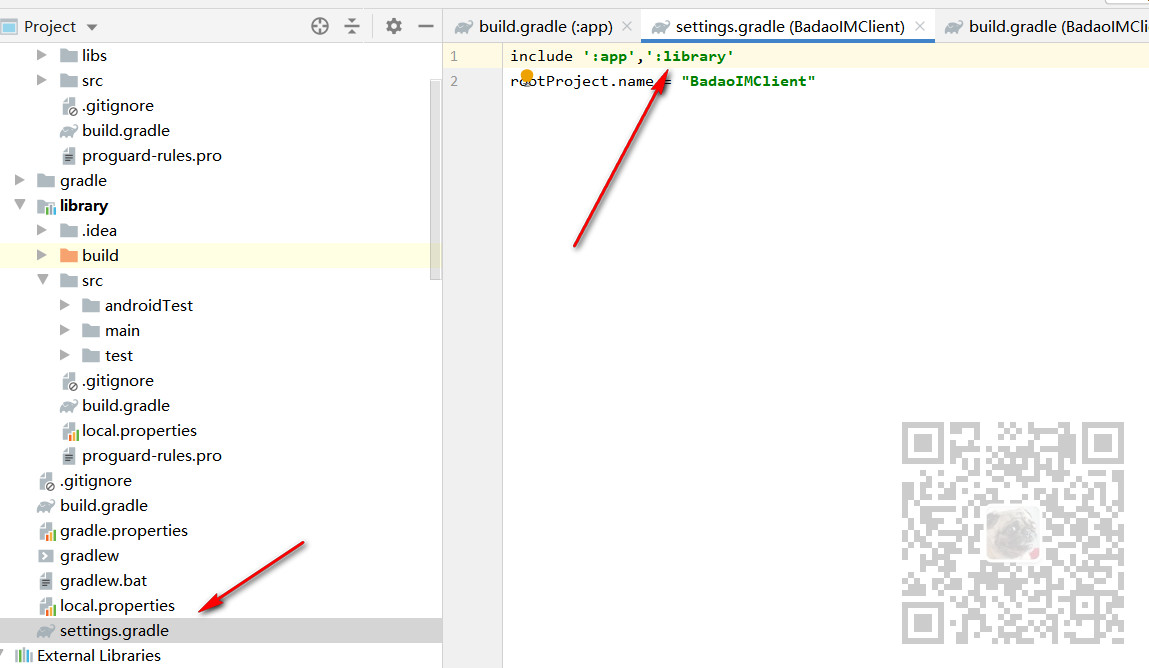Select build.gradle elephant icon inside library
The image size is (1149, 668).
69,406
